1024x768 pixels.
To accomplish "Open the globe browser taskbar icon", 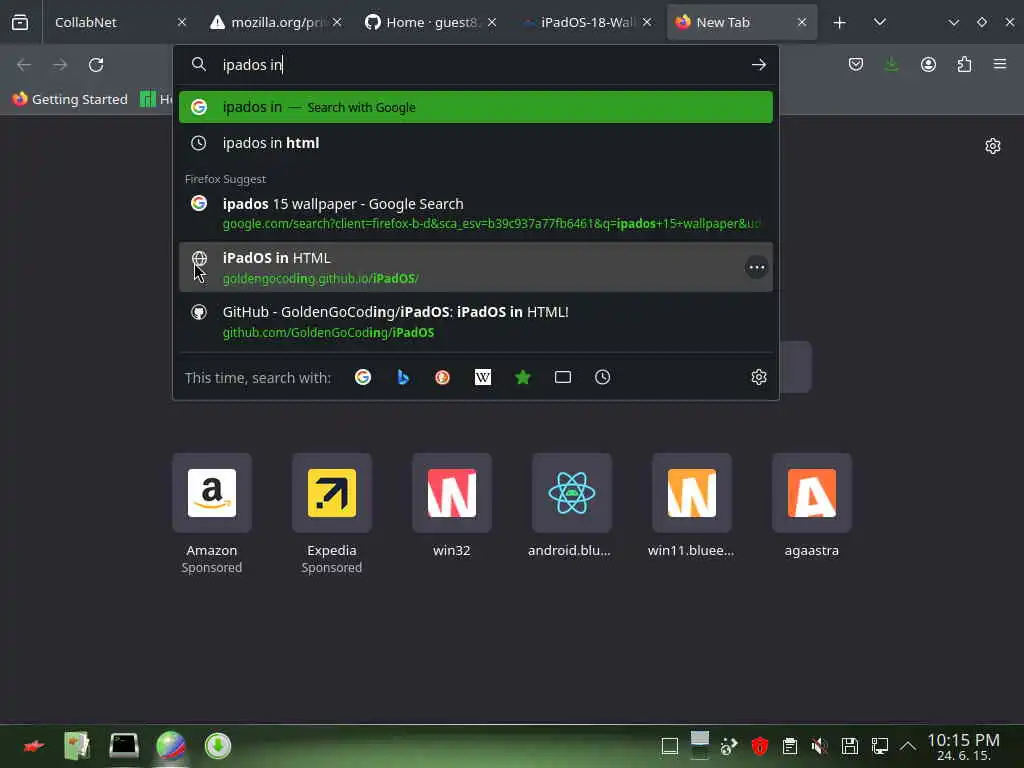I will tap(171, 746).
